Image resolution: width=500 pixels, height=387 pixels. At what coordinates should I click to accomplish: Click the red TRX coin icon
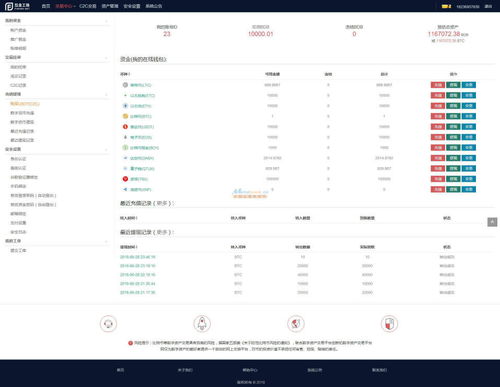(125, 179)
